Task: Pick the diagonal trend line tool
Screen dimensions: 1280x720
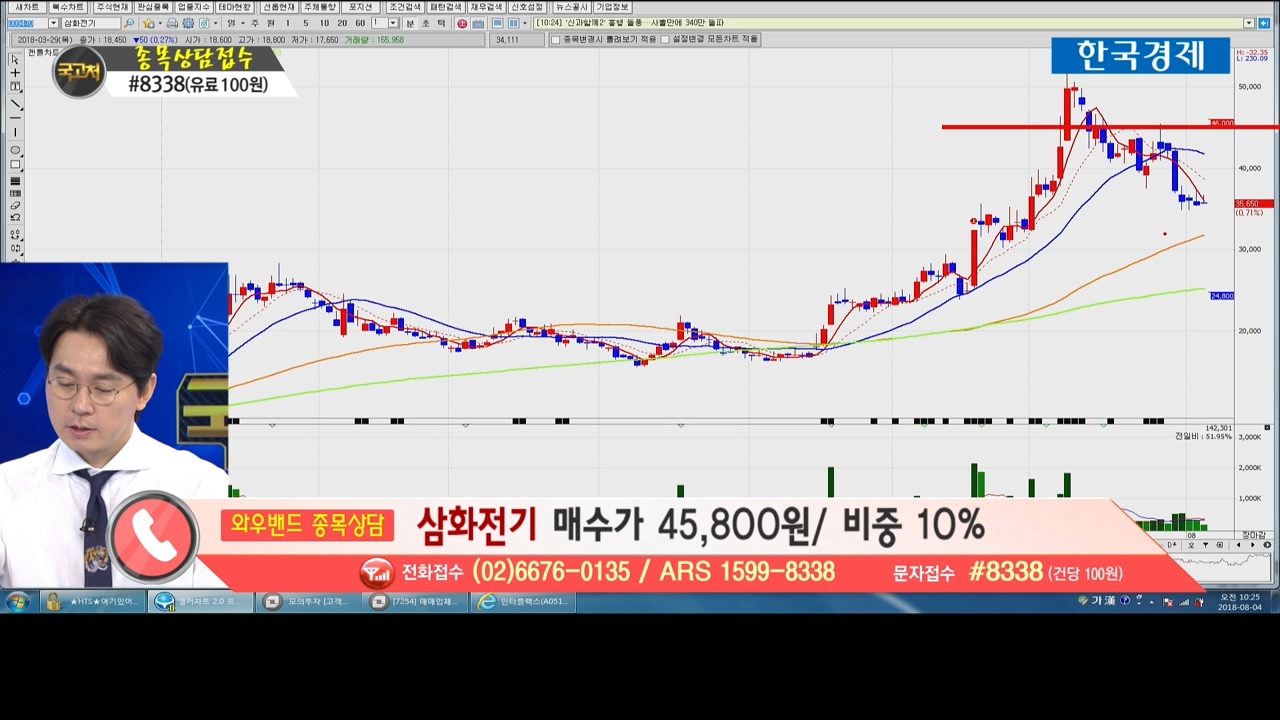Action: tap(15, 104)
